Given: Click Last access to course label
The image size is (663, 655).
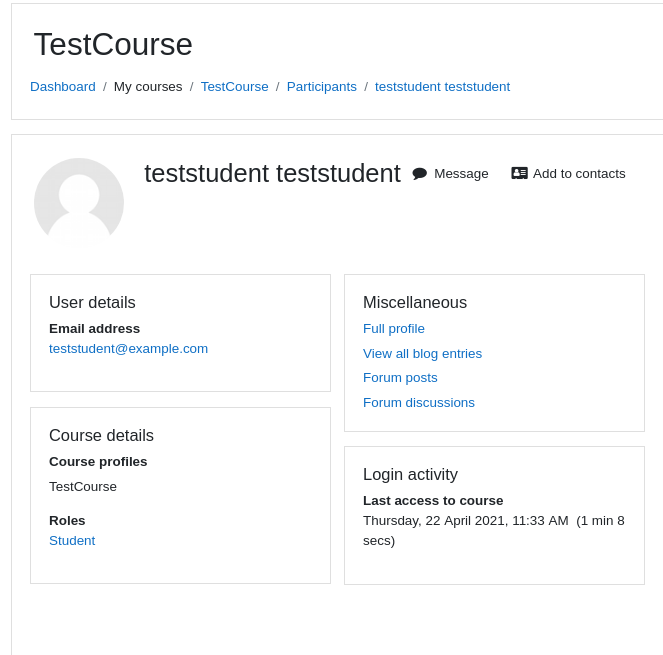Looking at the screenshot, I should click(433, 501).
